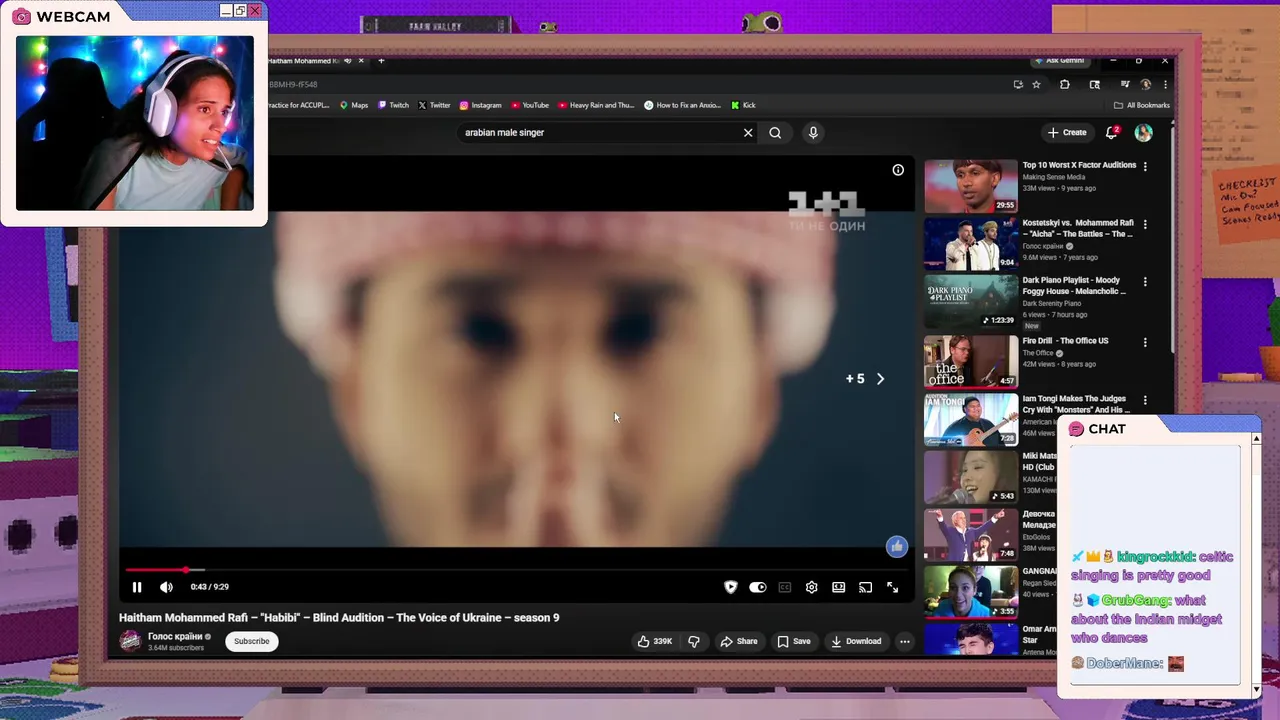
Task: Open Chrome three-dot menu
Action: point(1164,85)
